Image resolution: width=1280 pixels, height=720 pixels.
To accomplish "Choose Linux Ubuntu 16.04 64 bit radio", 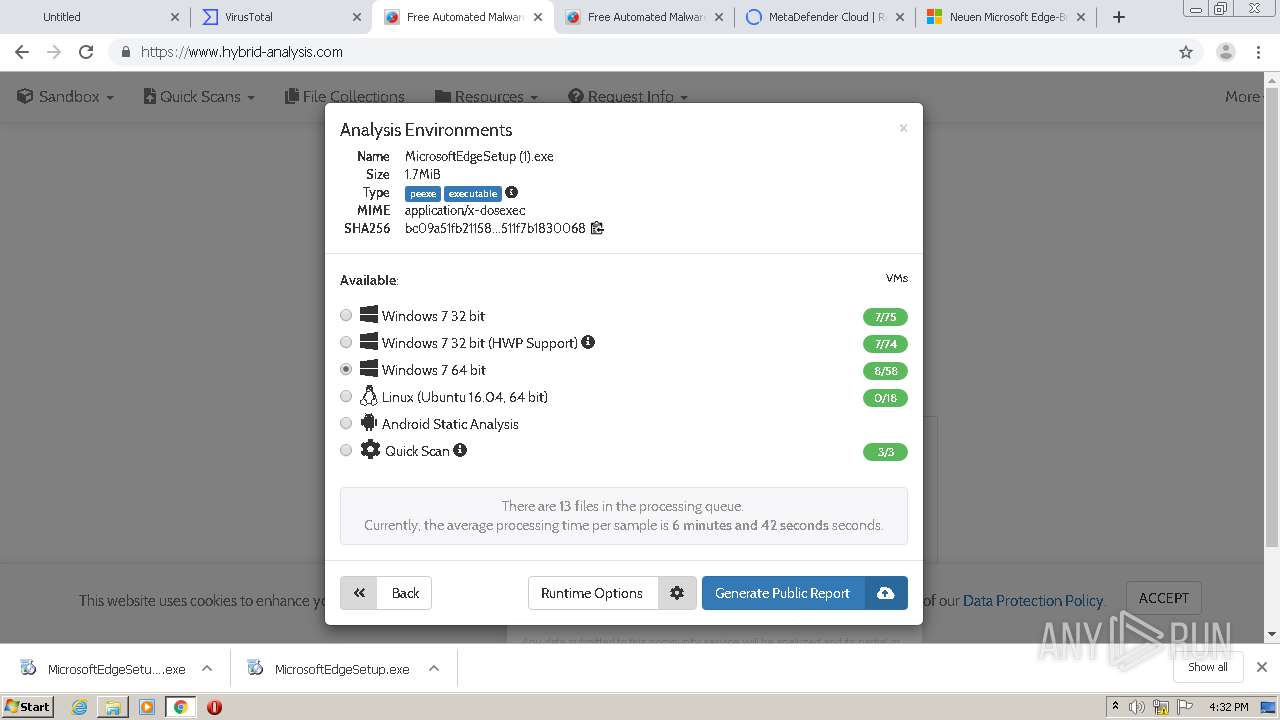I will click(346, 396).
